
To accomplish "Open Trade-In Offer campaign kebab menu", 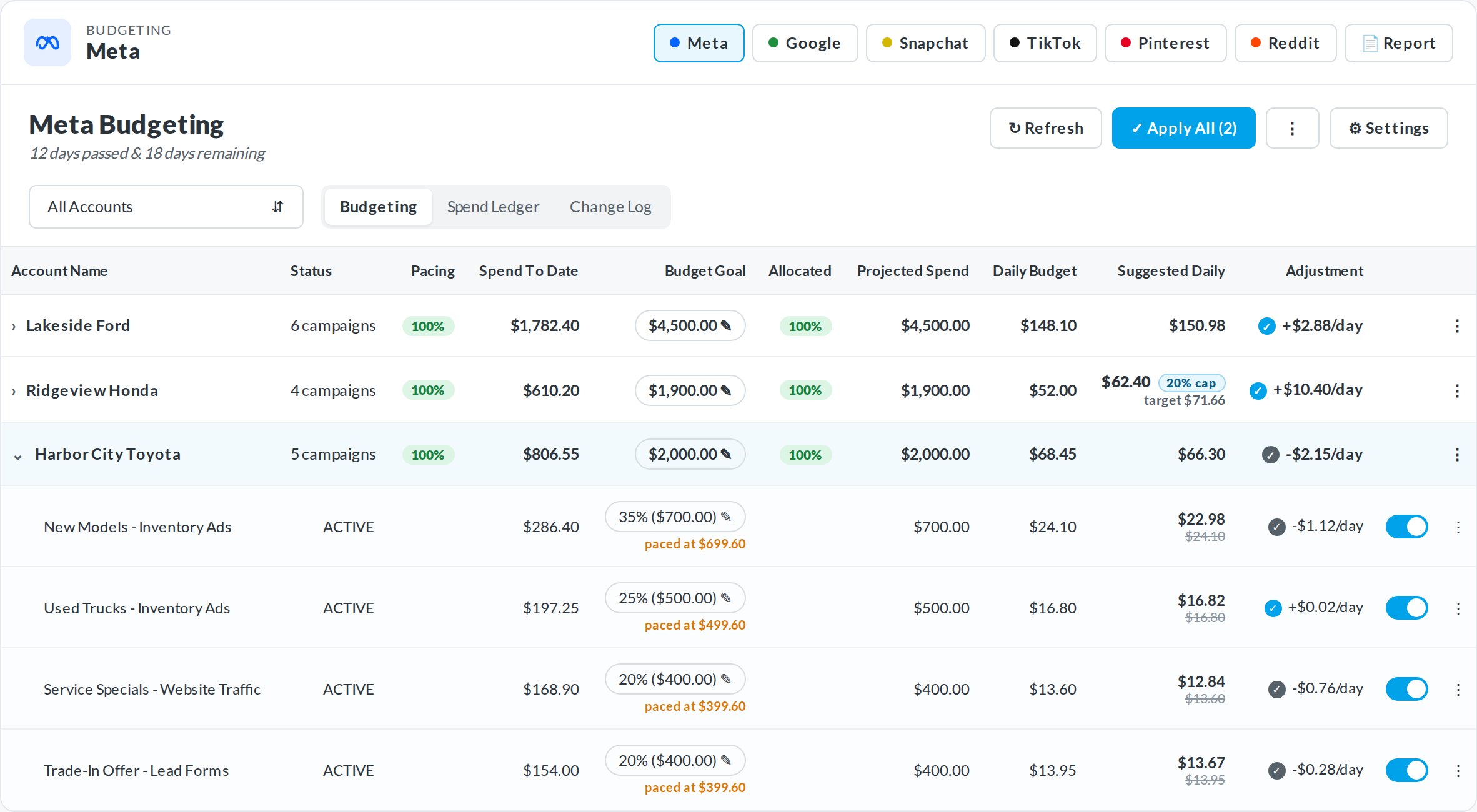I will pos(1458,771).
